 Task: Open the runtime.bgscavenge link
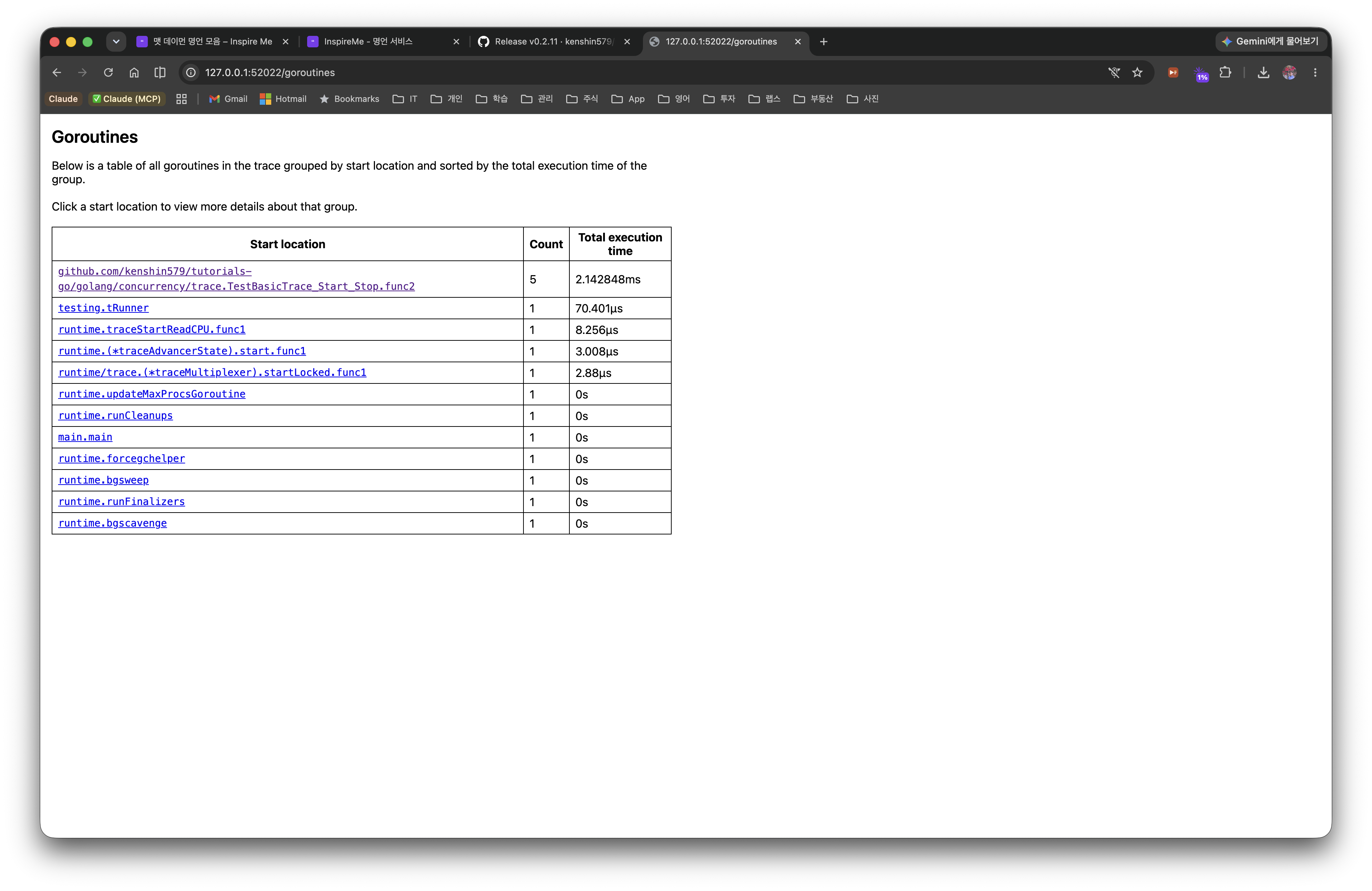tap(112, 523)
